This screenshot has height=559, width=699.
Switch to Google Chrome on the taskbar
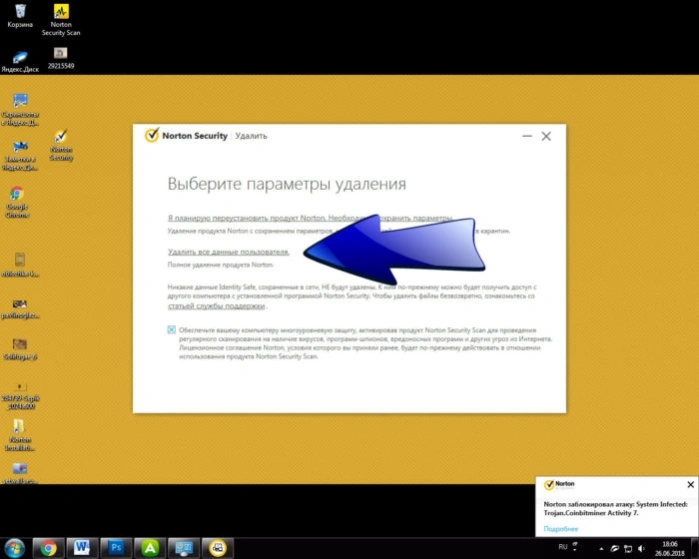point(48,548)
